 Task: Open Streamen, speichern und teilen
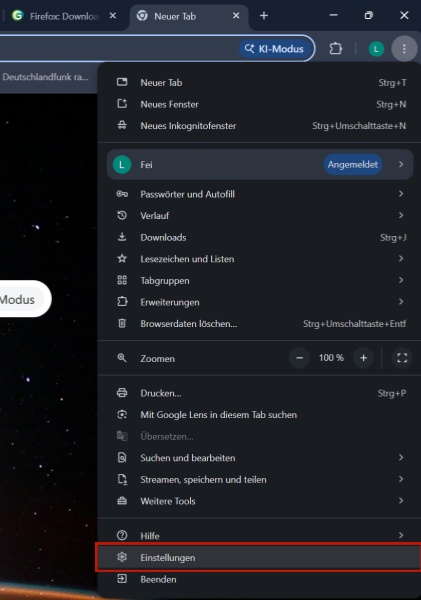click(x=259, y=479)
